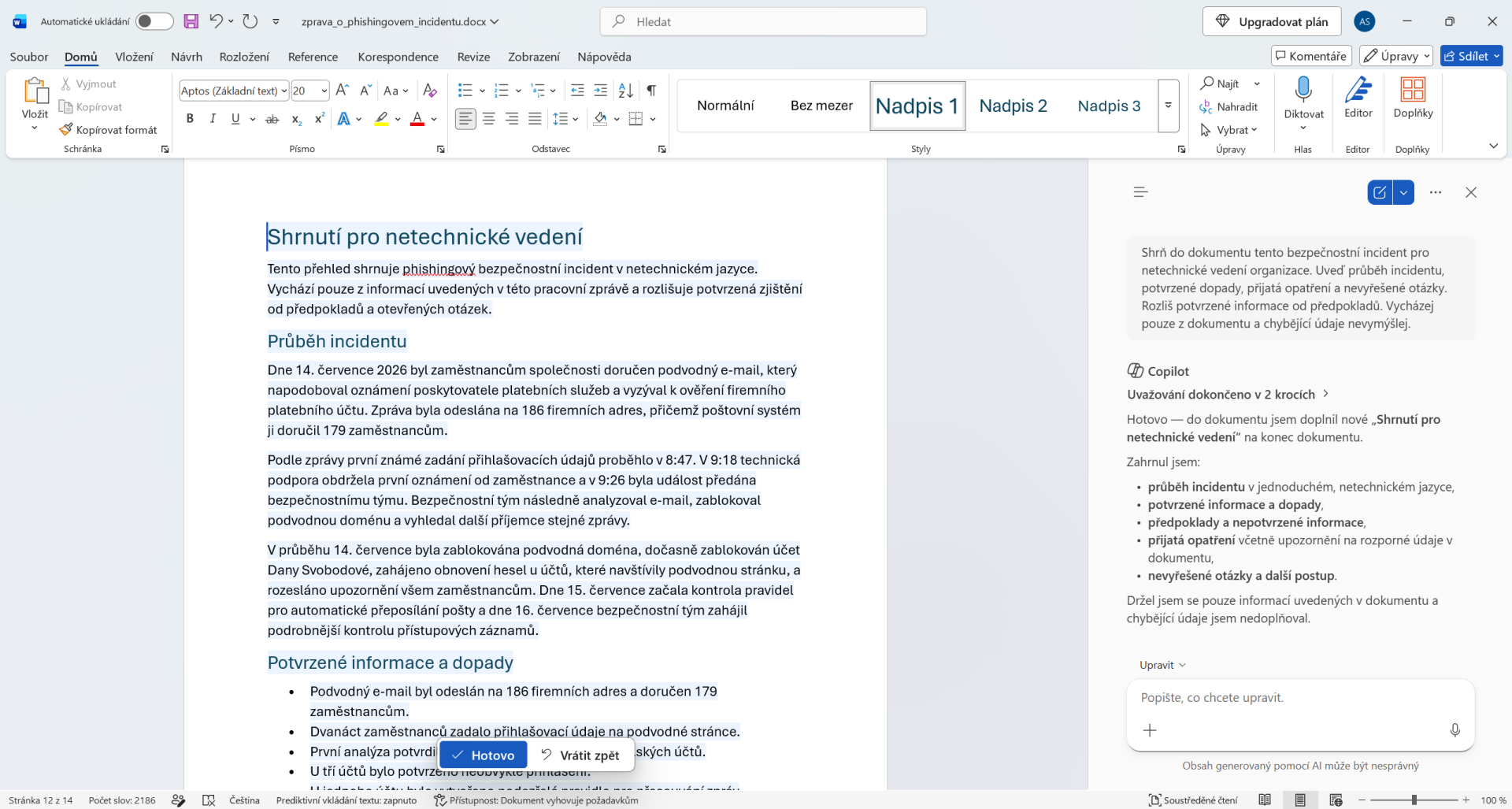Toggle Automatické ukládání switch
Screen dimensions: 1512x809
(154, 21)
